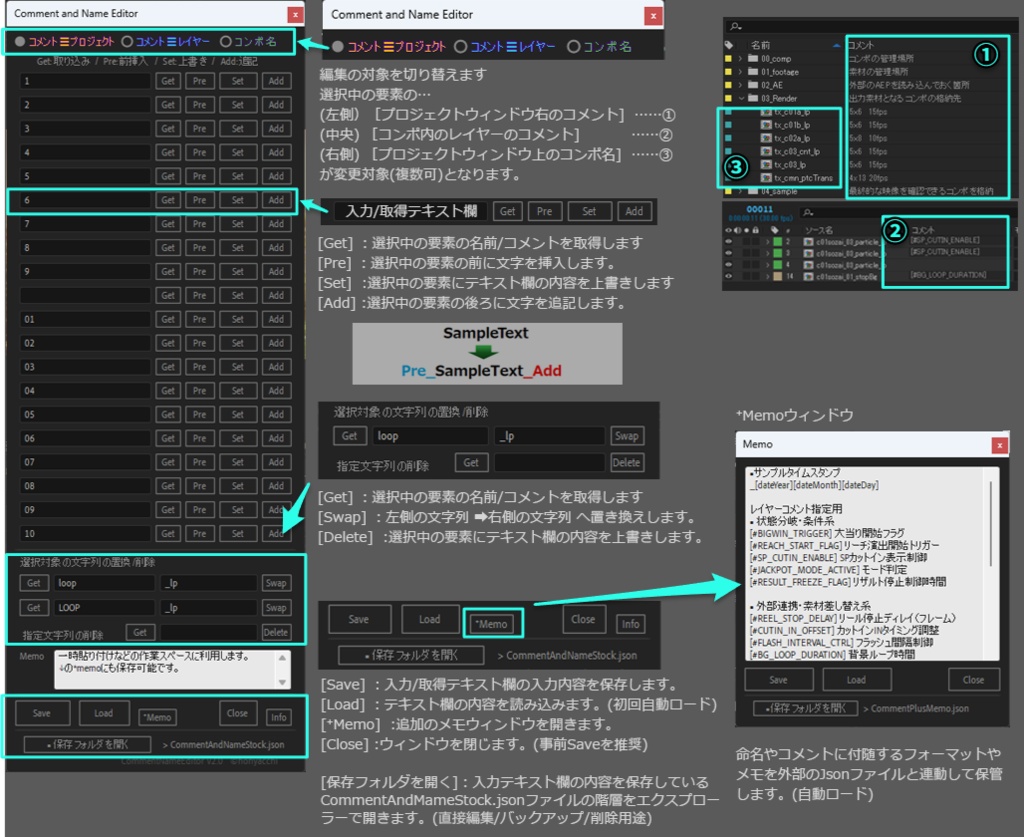Click Load button in the Memo window
The image size is (1024, 837).
click(856, 680)
